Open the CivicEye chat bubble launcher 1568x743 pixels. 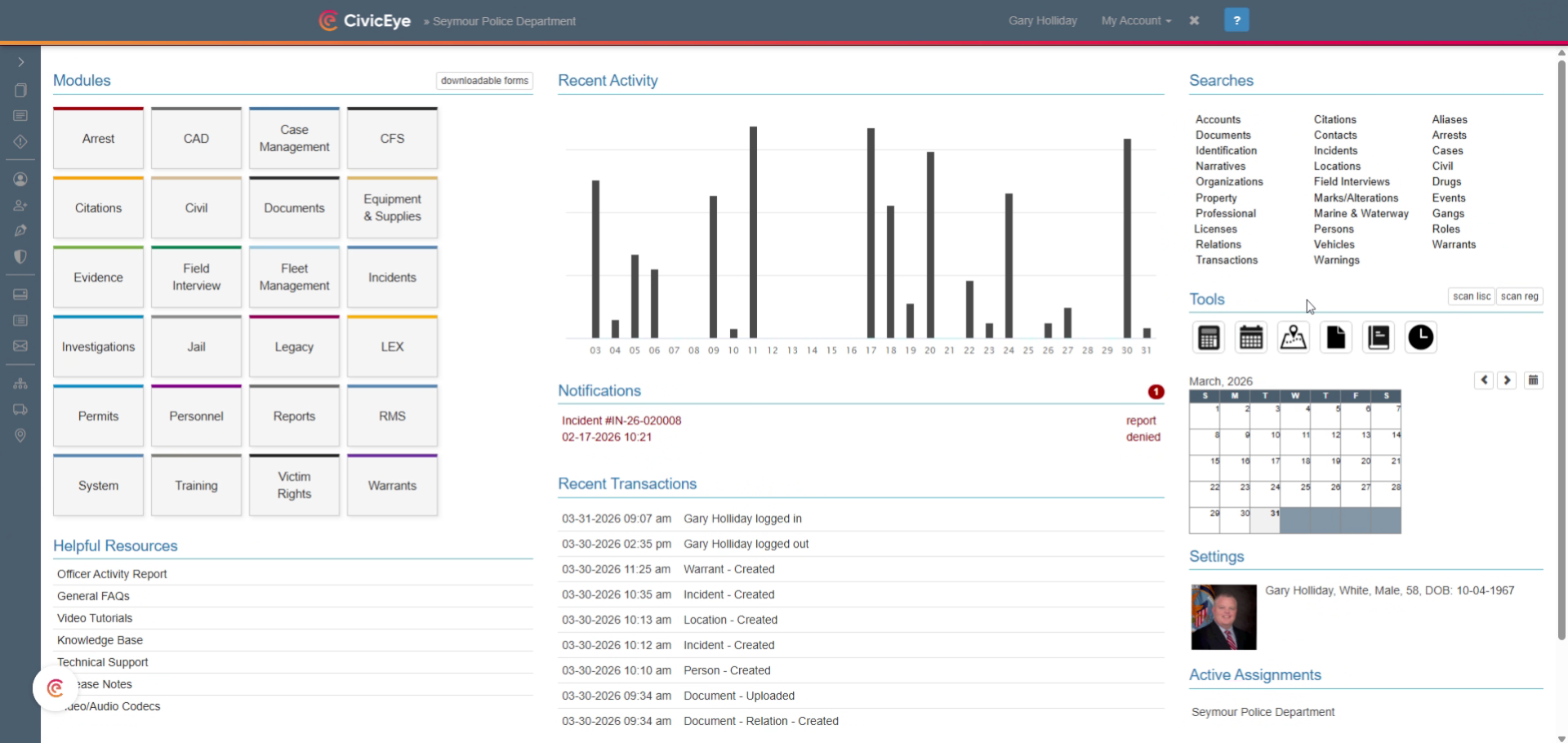coord(56,688)
